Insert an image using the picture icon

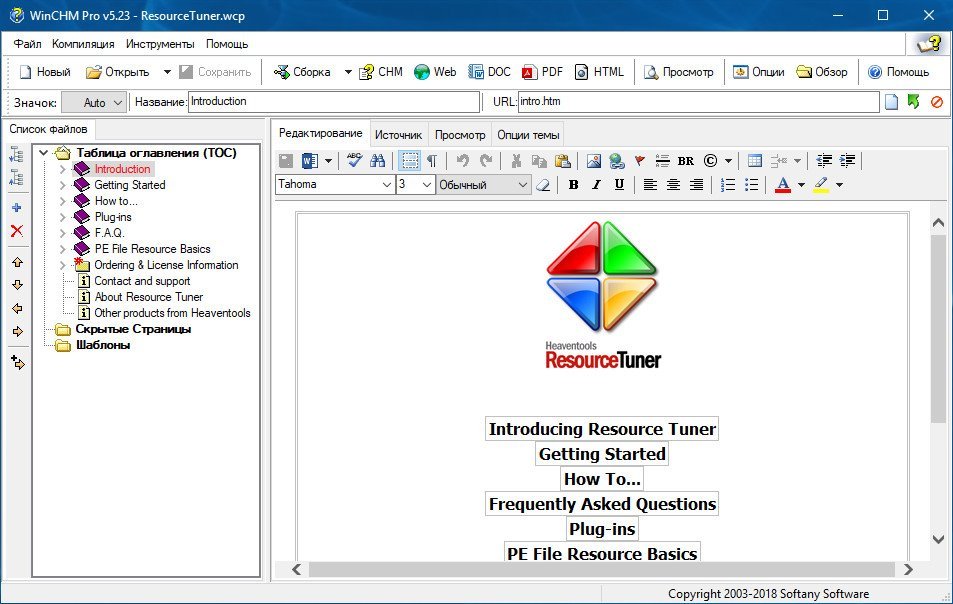click(x=594, y=160)
